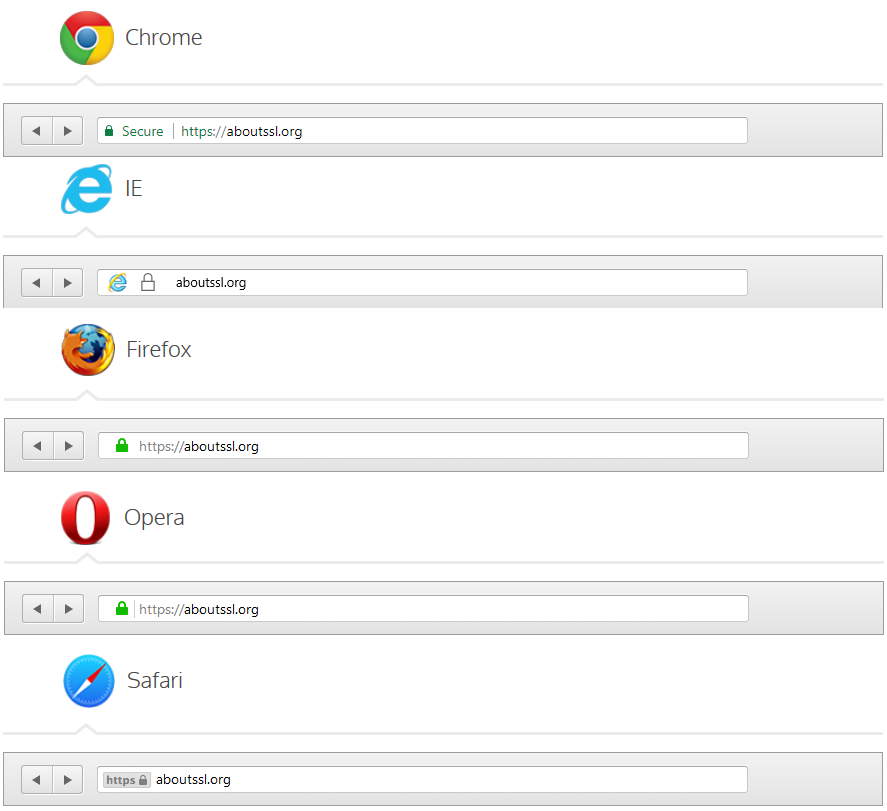Viewport: 887px width, 811px height.
Task: Click the Firefox browser logo
Action: (88, 350)
